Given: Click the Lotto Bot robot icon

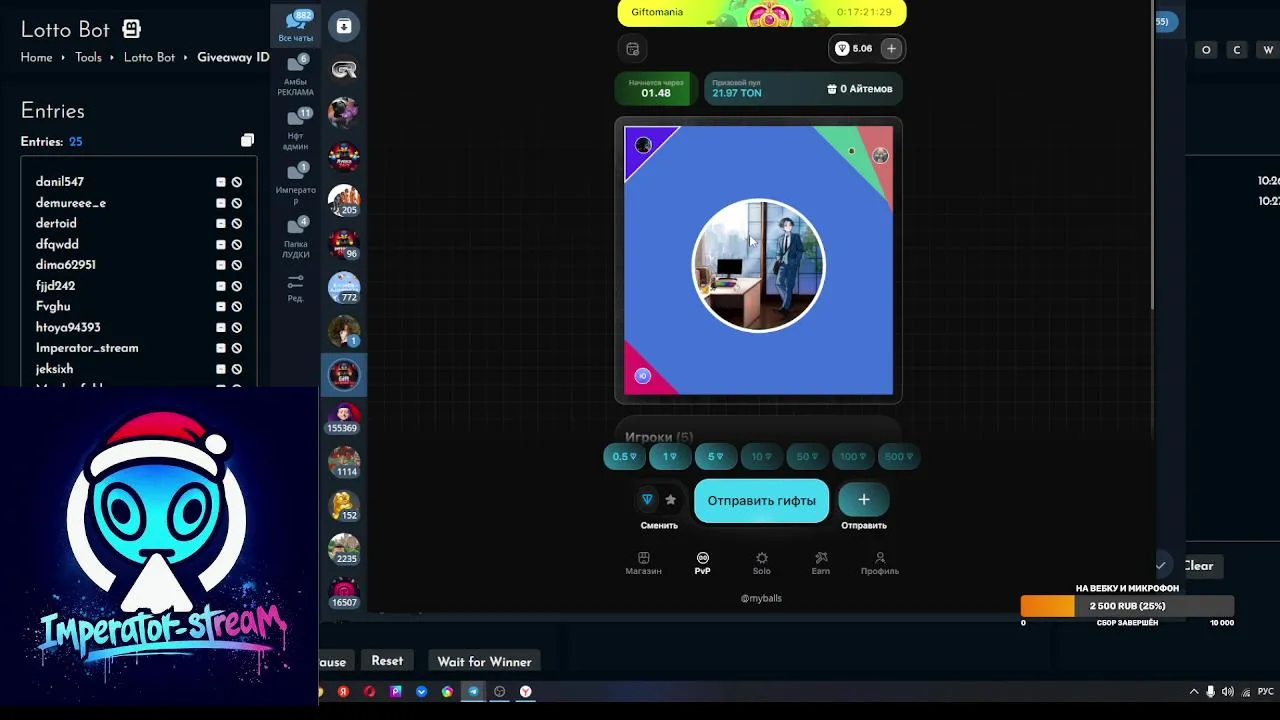Looking at the screenshot, I should click(131, 28).
